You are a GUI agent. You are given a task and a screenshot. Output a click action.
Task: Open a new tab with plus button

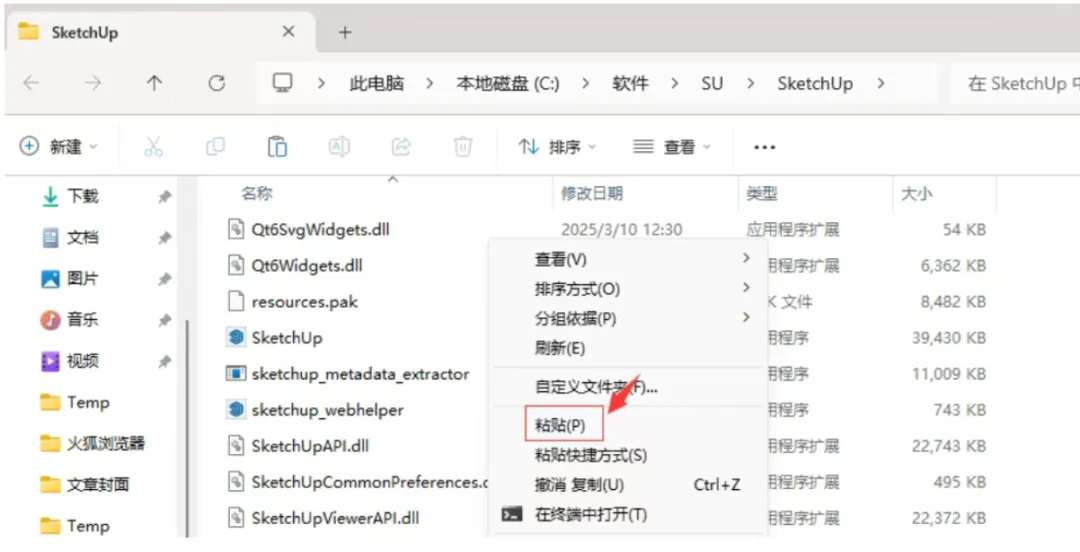point(345,32)
